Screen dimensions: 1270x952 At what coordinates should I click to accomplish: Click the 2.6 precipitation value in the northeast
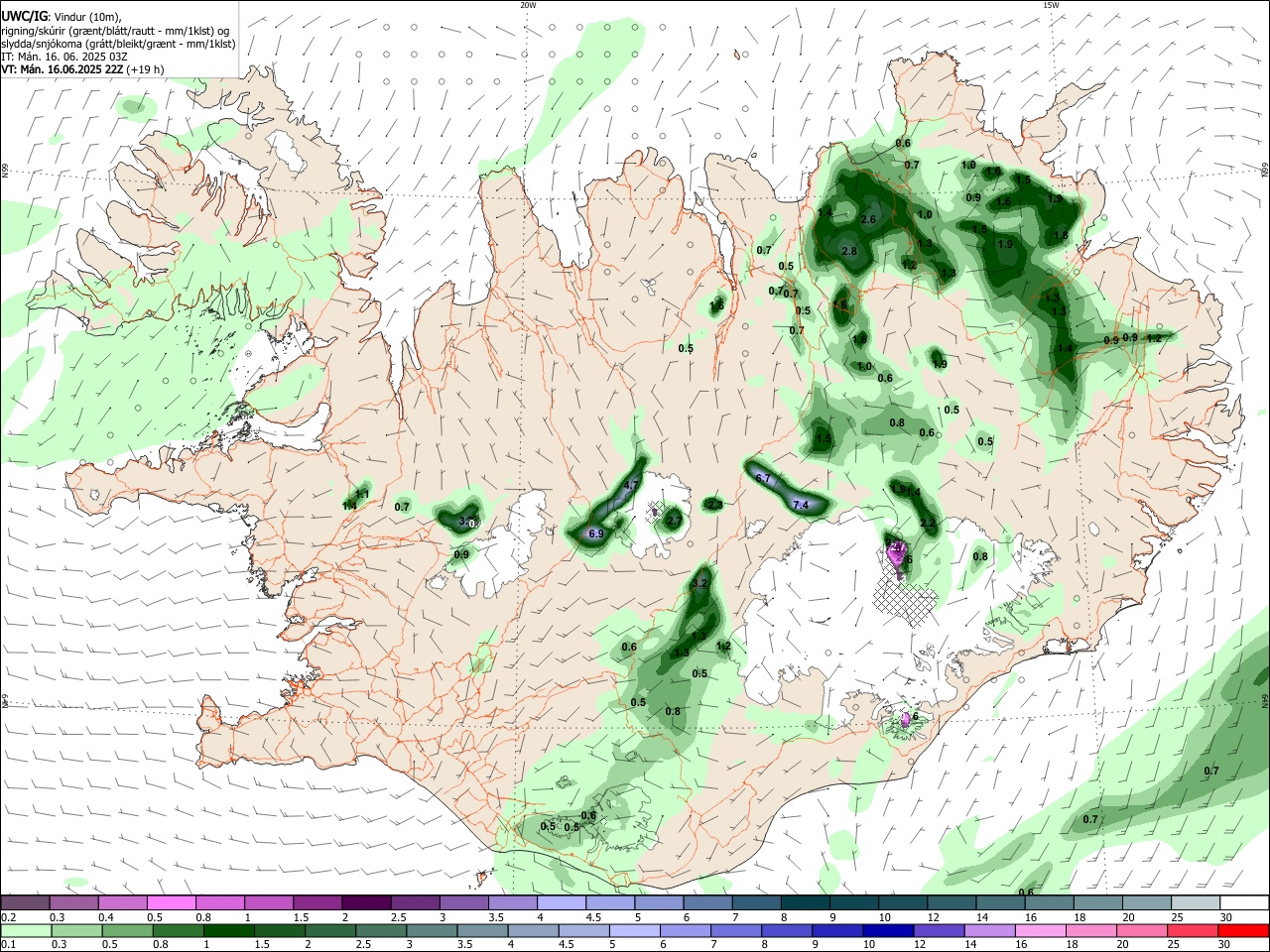click(x=869, y=219)
